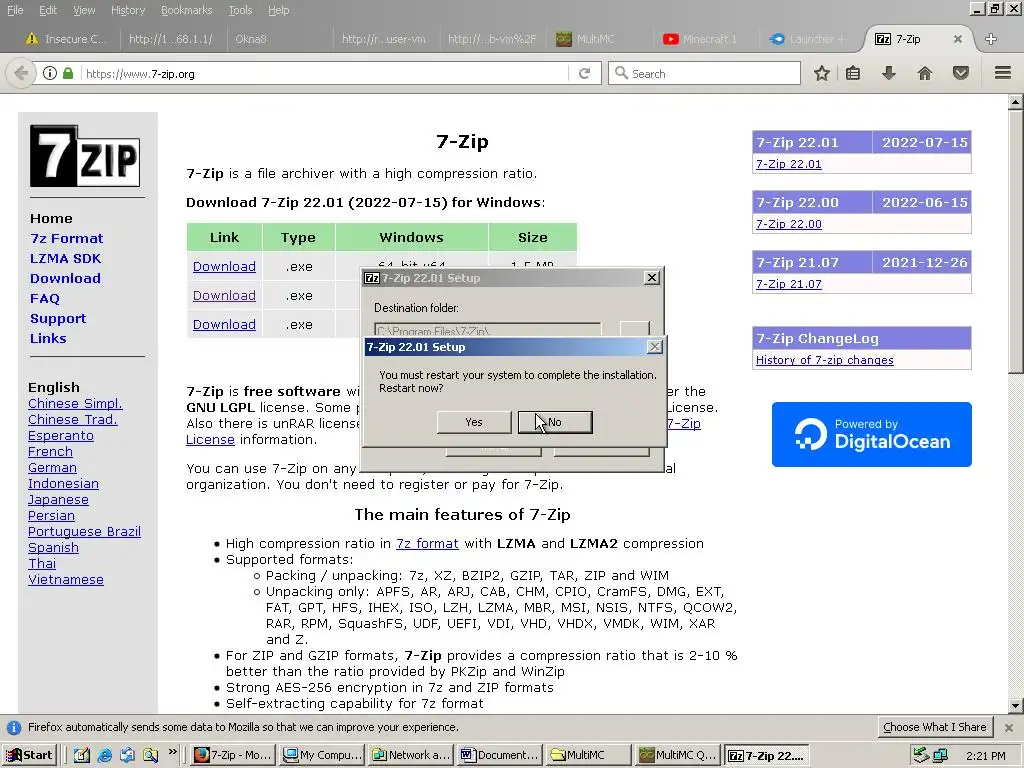Switch language to Portuguese Brazil
The image size is (1024, 768).
click(x=84, y=532)
